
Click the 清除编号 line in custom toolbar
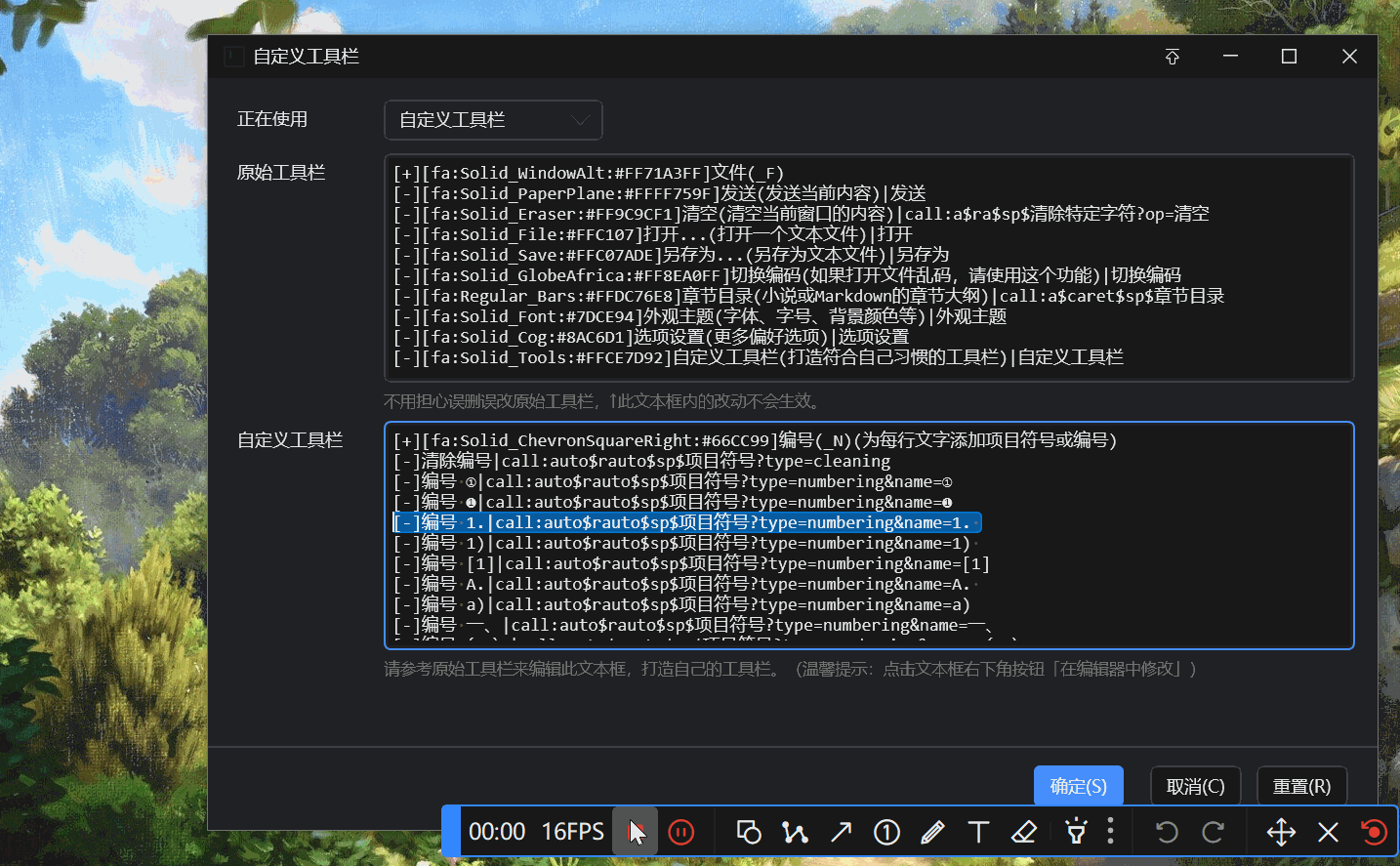[641, 461]
